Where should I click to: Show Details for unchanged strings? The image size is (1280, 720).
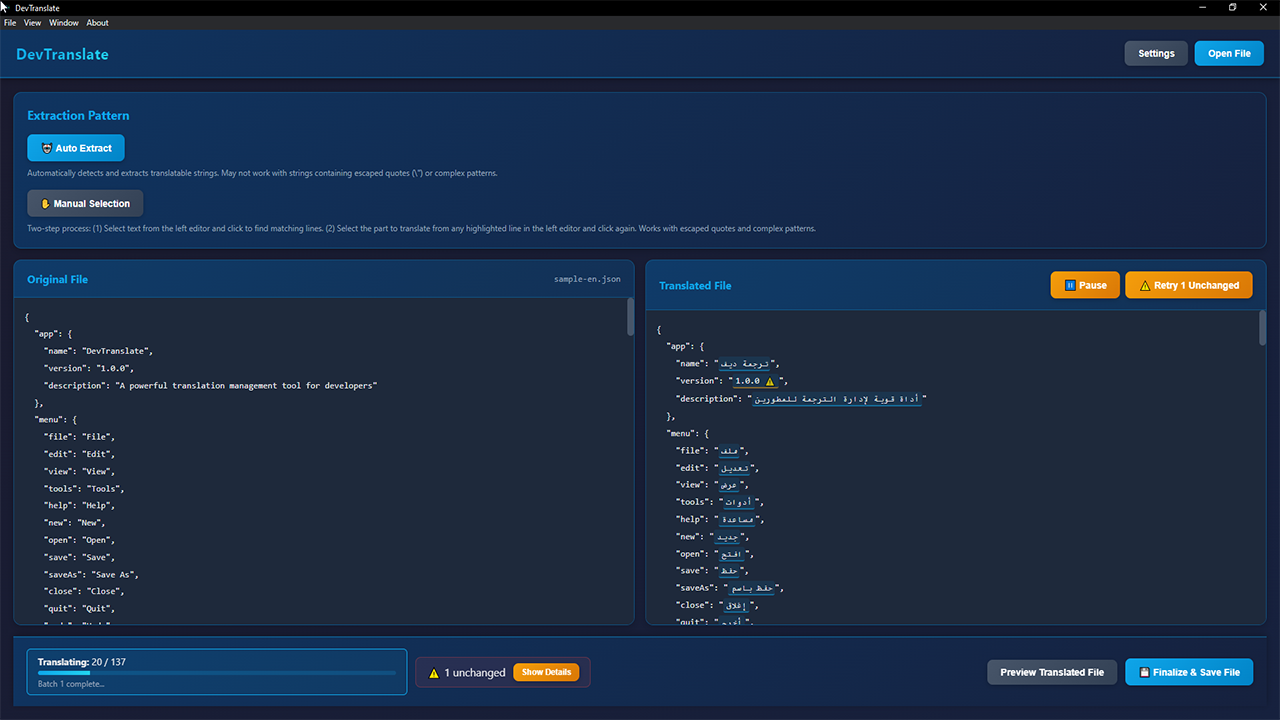pyautogui.click(x=546, y=672)
